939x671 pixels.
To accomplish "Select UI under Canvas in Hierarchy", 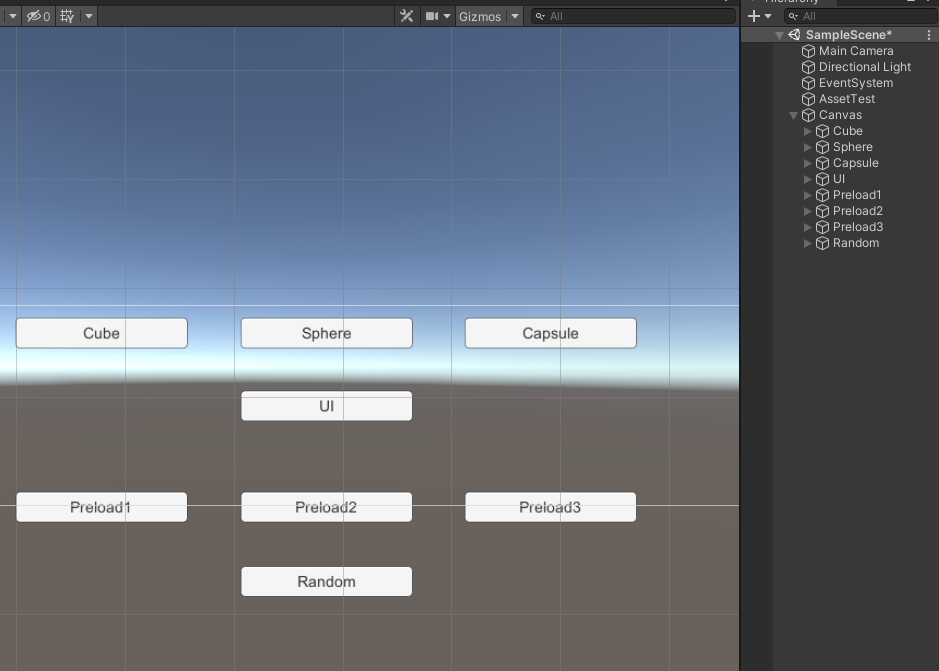I will [838, 179].
